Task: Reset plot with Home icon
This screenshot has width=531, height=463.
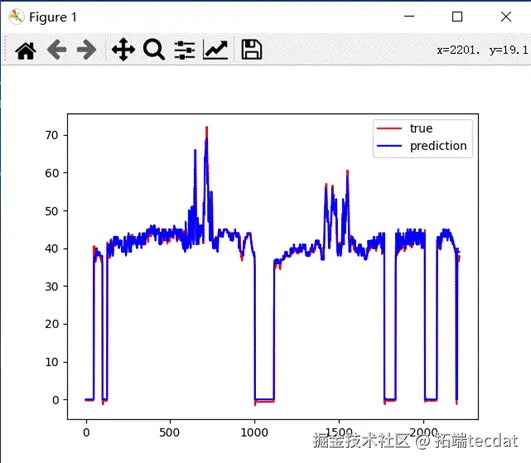Action: pyautogui.click(x=26, y=50)
